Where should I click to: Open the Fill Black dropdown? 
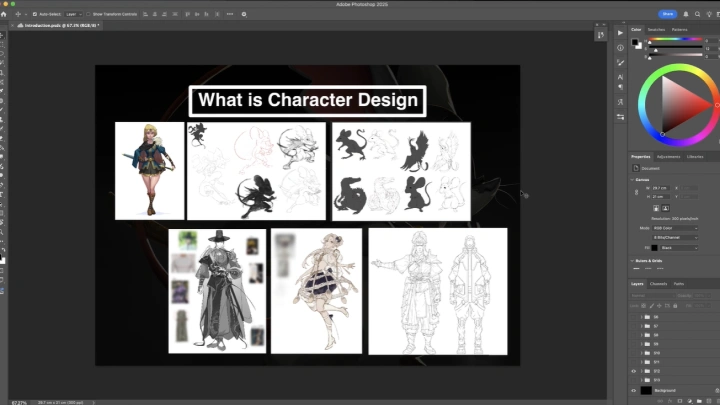(679, 248)
